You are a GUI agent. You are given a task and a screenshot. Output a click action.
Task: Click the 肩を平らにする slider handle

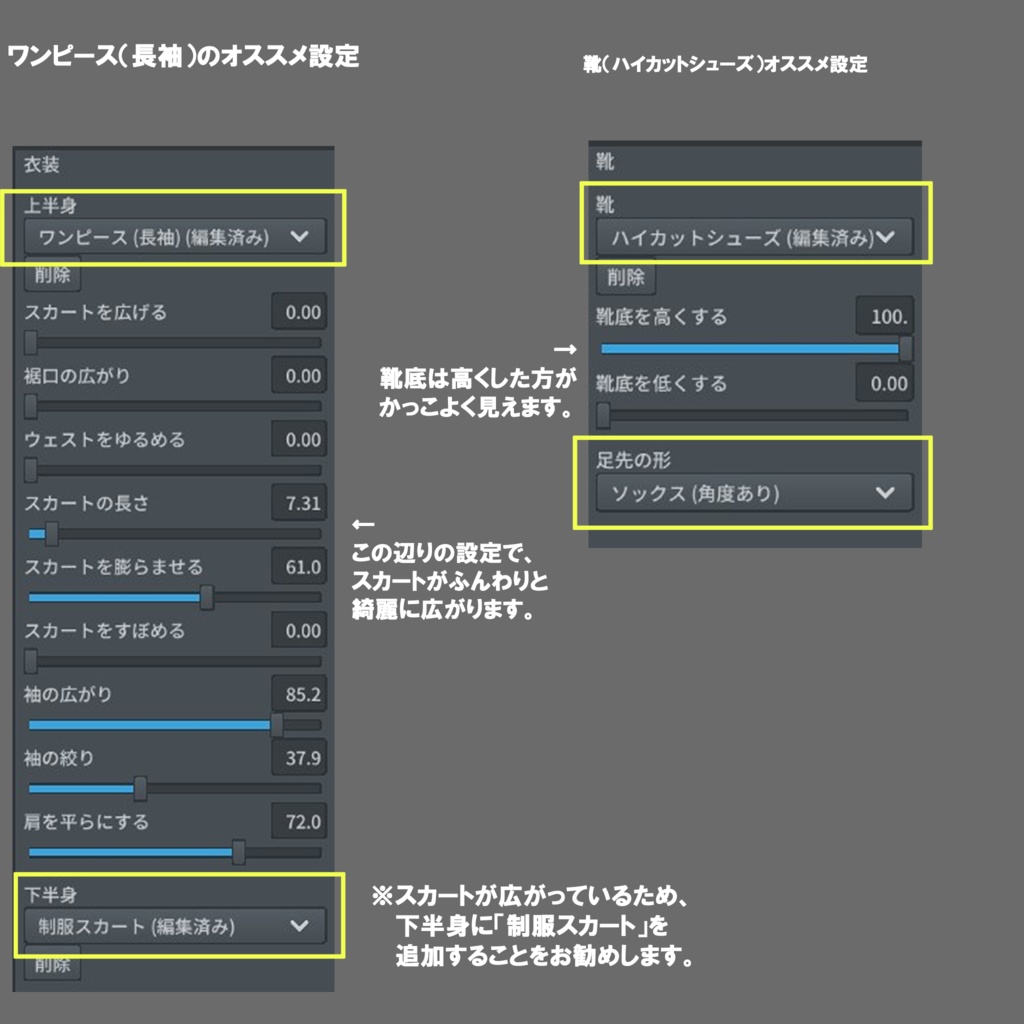(240, 854)
